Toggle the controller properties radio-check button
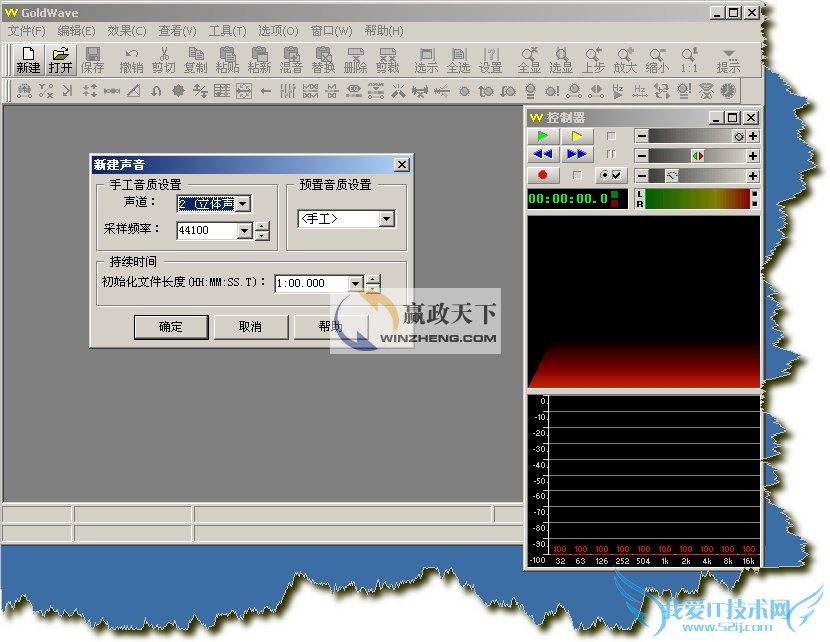 (x=609, y=175)
